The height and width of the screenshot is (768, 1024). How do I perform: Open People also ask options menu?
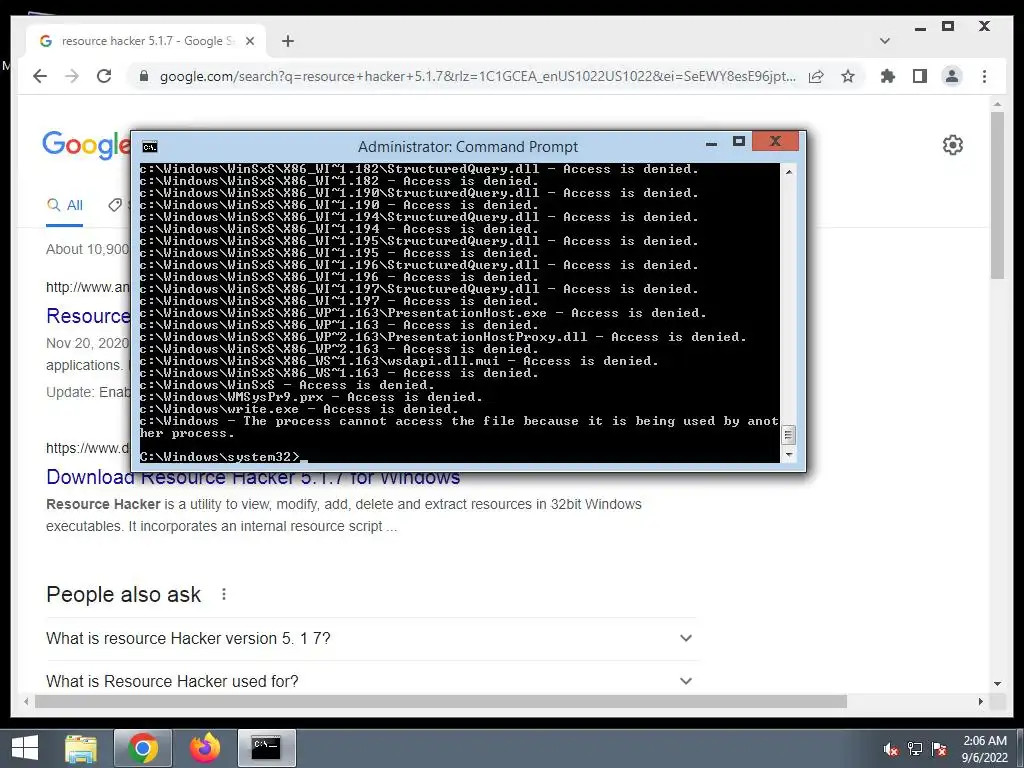[x=224, y=594]
